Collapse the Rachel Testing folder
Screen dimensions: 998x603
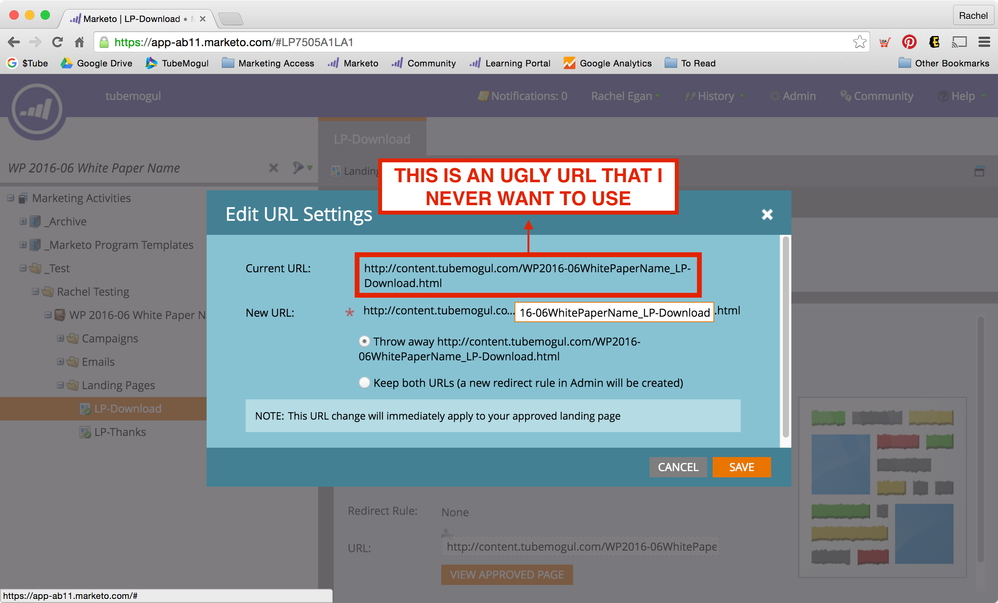(36, 292)
